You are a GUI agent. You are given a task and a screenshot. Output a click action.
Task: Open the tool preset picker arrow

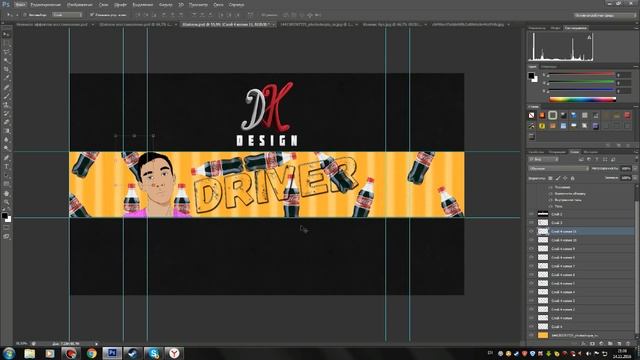click(x=17, y=15)
